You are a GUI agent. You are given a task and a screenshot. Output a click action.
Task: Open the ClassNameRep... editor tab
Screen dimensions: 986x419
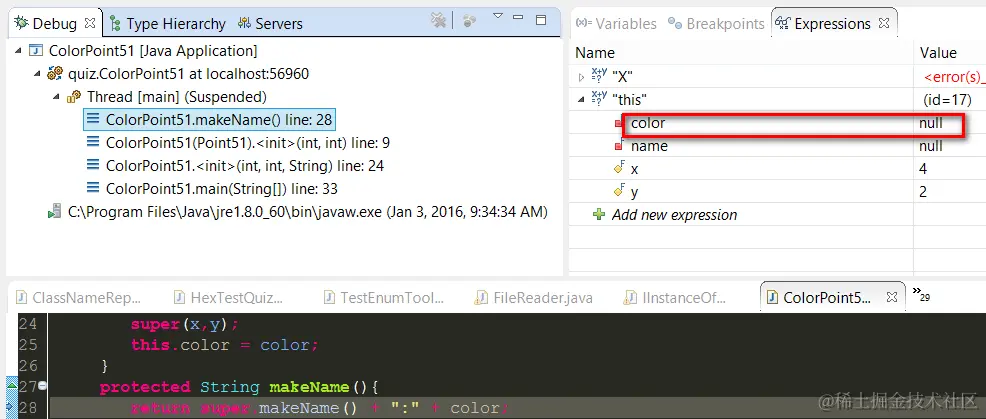79,298
